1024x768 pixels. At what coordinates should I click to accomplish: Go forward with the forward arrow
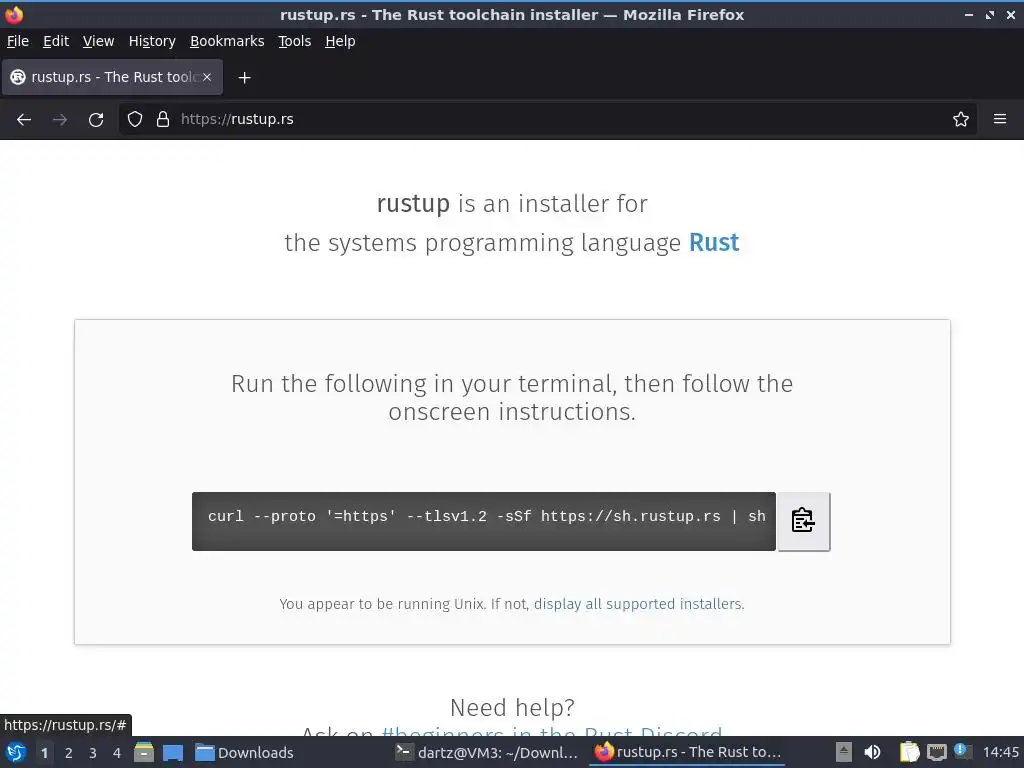[60, 120]
